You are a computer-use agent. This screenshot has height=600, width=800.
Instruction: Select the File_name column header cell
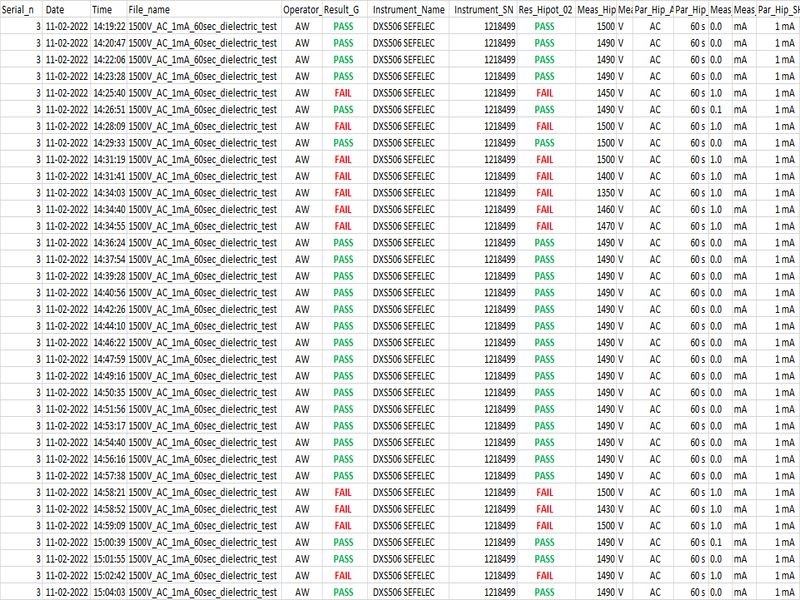click(204, 10)
